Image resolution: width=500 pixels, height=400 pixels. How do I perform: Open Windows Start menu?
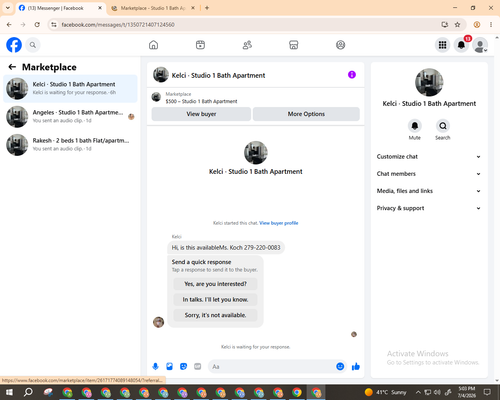(9, 392)
